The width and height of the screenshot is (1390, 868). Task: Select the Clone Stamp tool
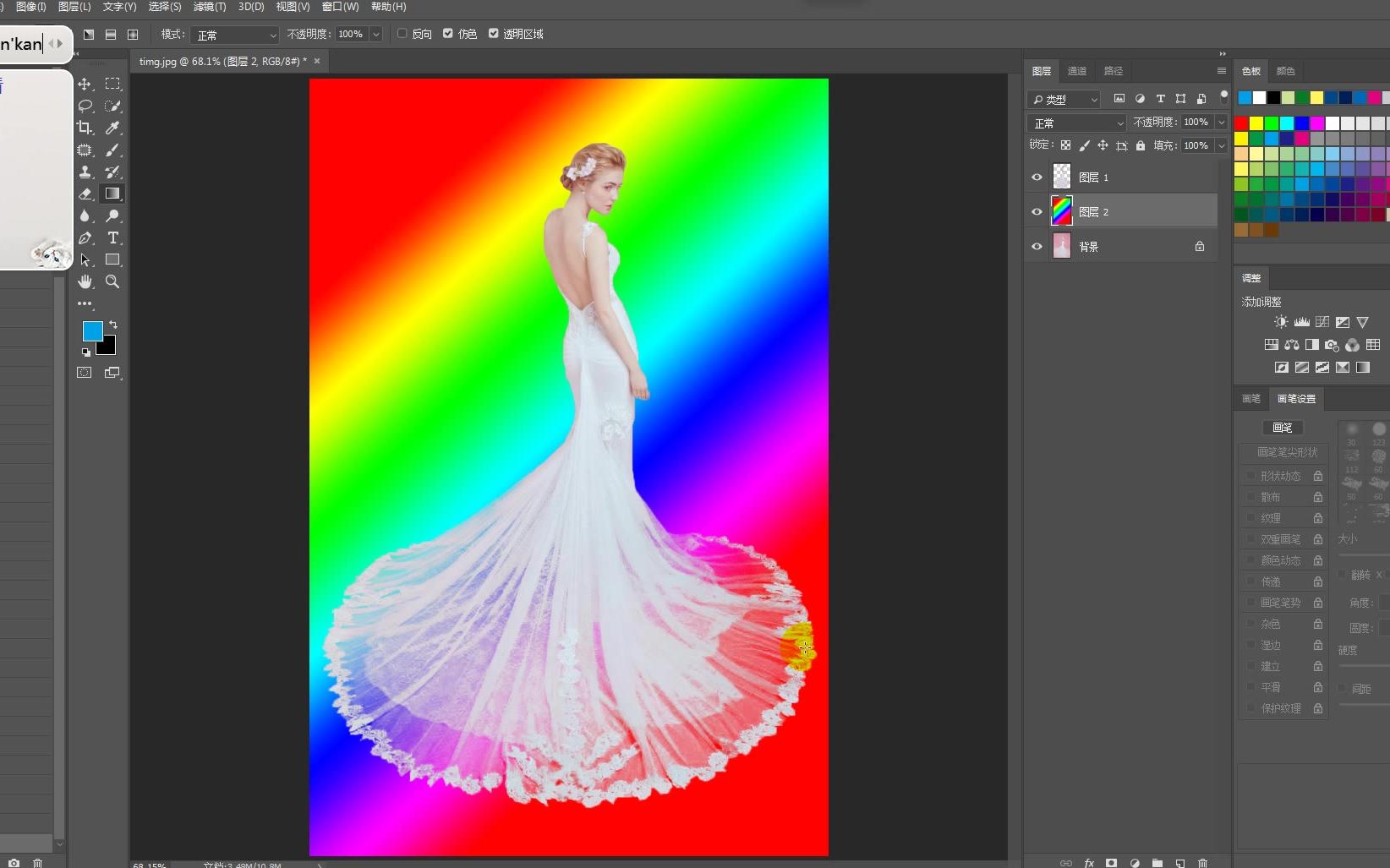pyautogui.click(x=85, y=172)
